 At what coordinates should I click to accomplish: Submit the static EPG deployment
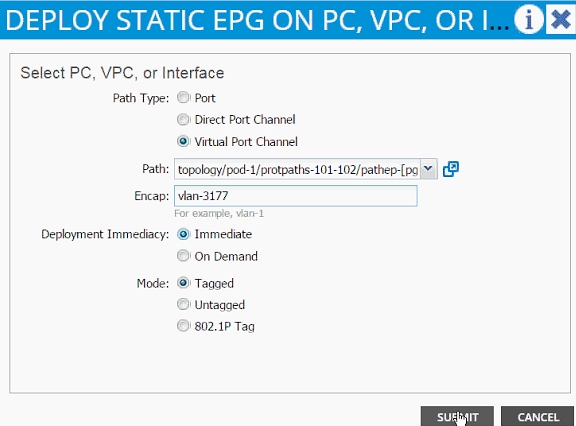click(457, 417)
